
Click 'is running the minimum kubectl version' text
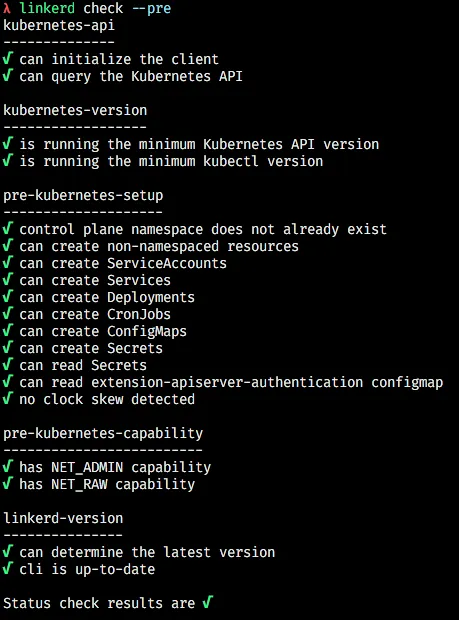point(171,161)
